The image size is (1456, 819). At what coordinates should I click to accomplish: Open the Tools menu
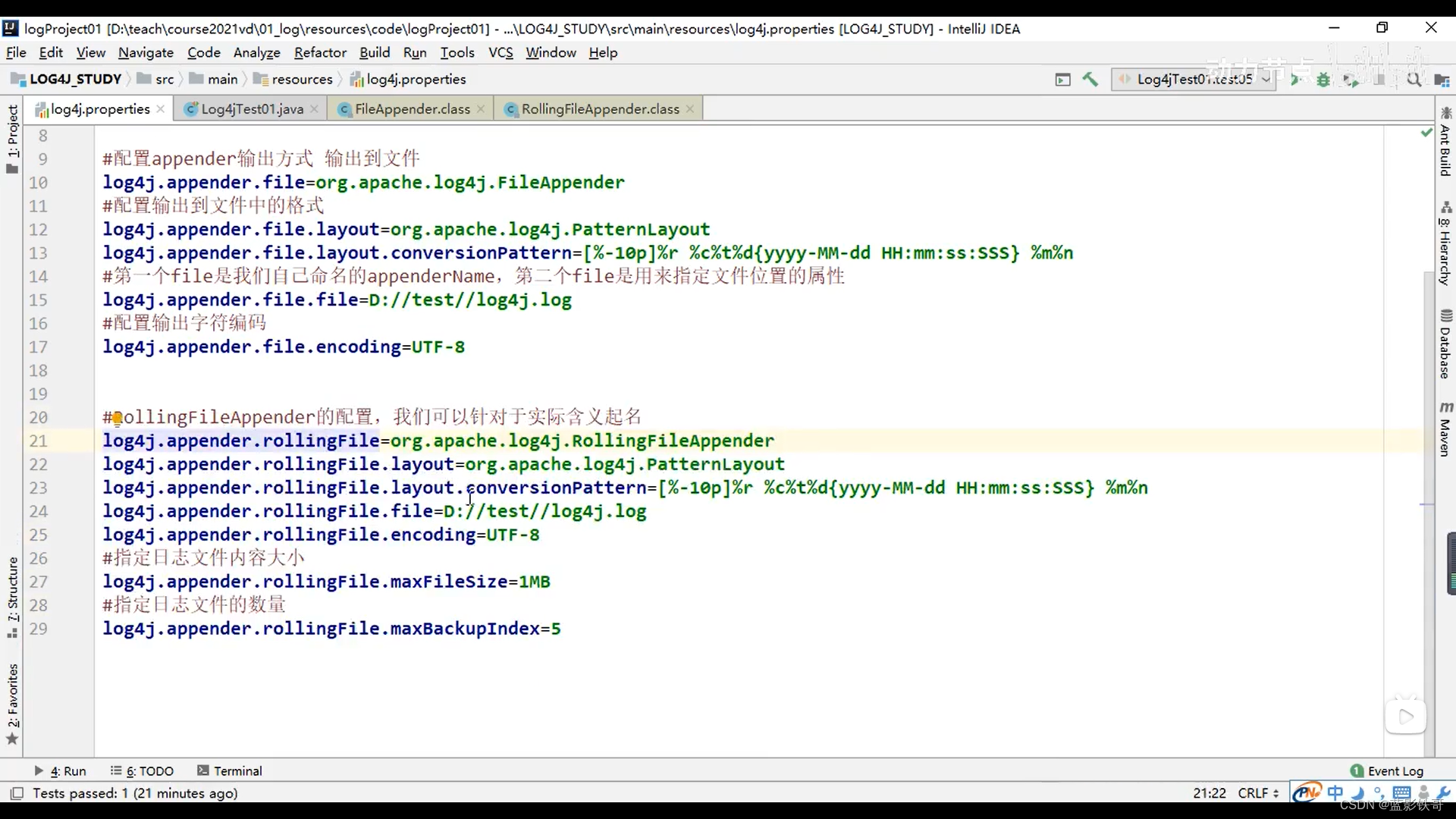[457, 52]
